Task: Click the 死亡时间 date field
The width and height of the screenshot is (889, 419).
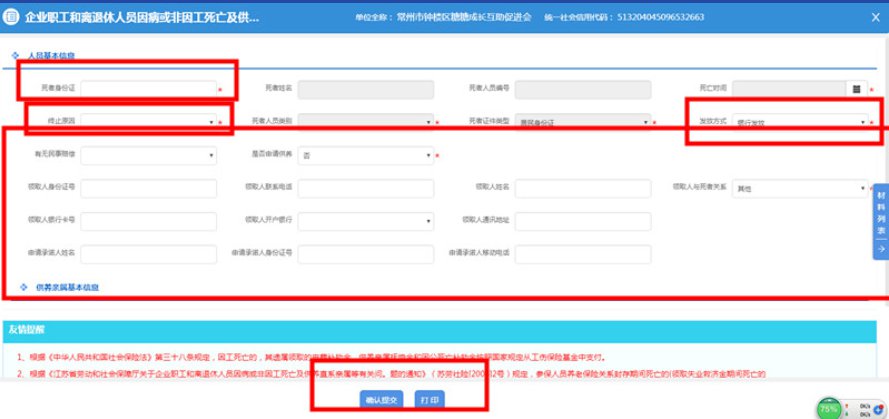Action: pyautogui.click(x=789, y=90)
